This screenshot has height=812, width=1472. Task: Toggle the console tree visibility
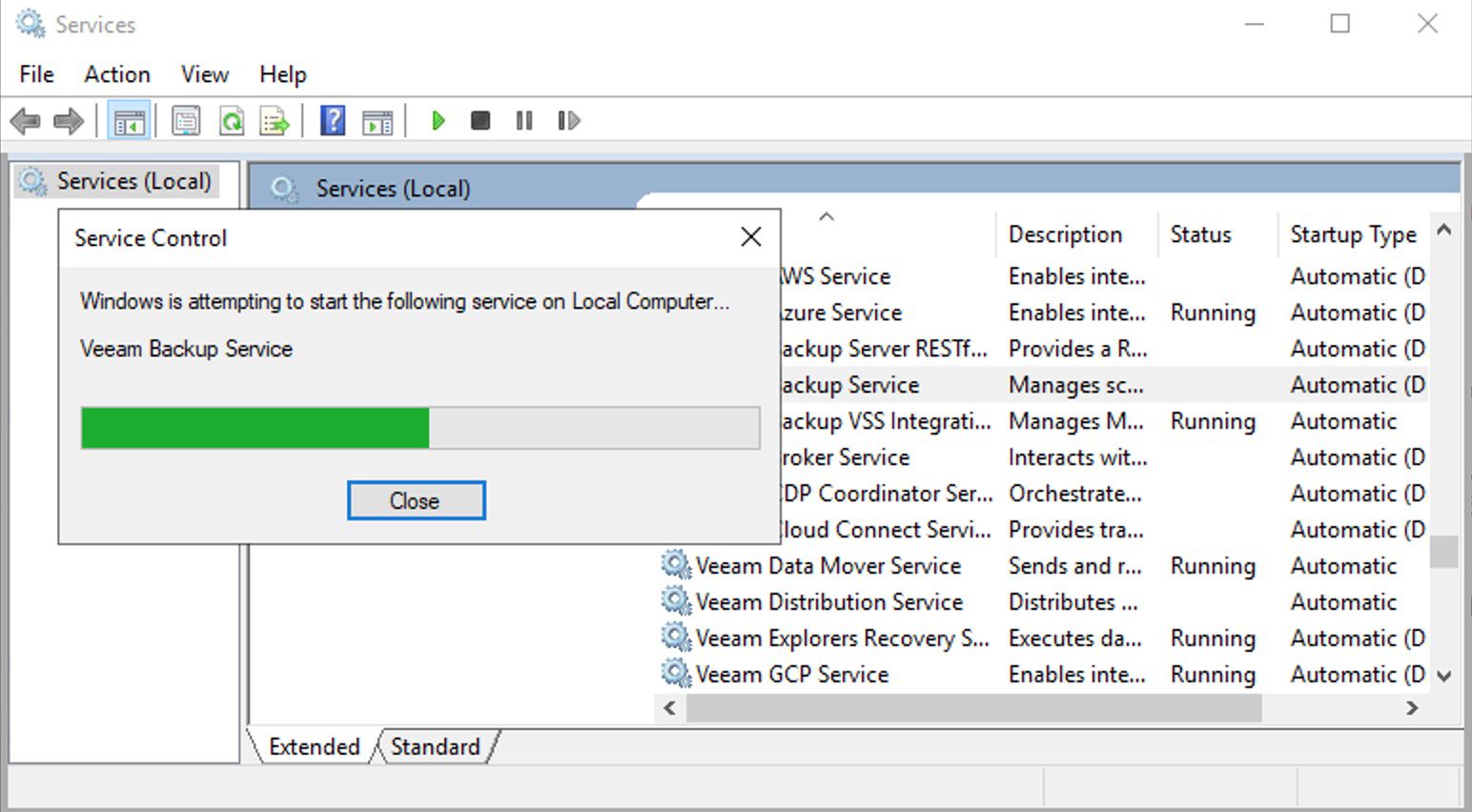(x=132, y=120)
